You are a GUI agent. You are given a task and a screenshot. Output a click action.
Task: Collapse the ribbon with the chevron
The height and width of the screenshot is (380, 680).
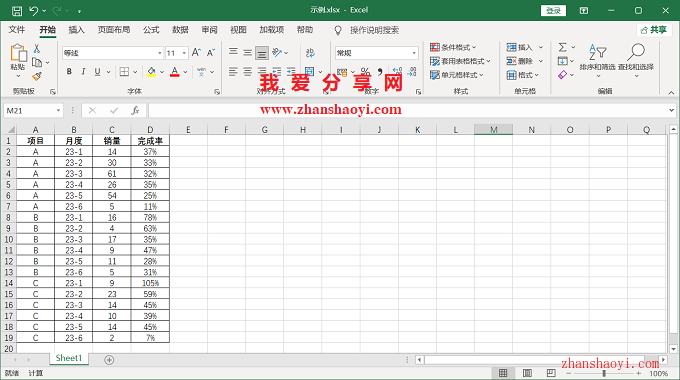coord(671,92)
